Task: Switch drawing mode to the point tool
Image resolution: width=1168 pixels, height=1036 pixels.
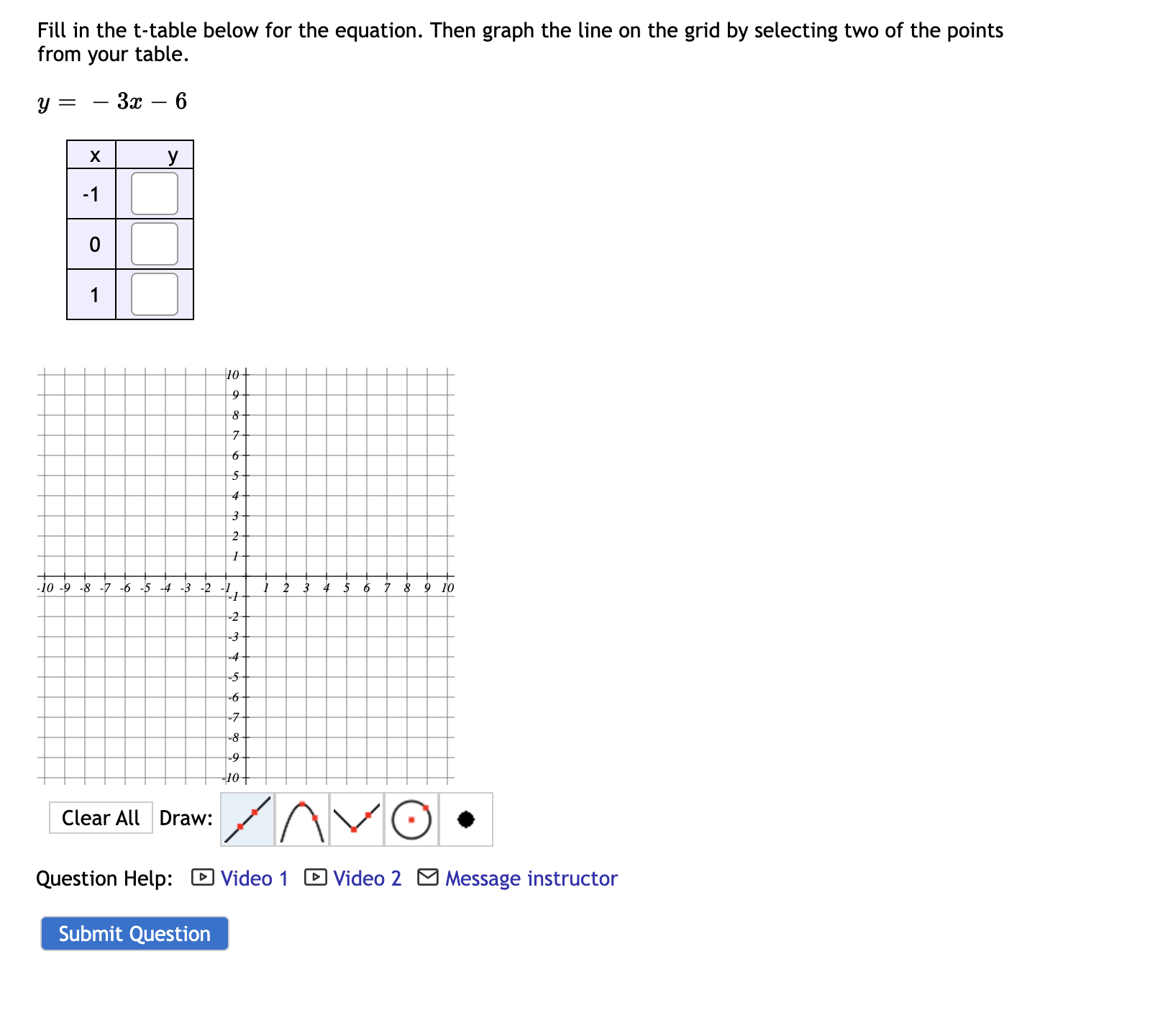Action: (466, 819)
